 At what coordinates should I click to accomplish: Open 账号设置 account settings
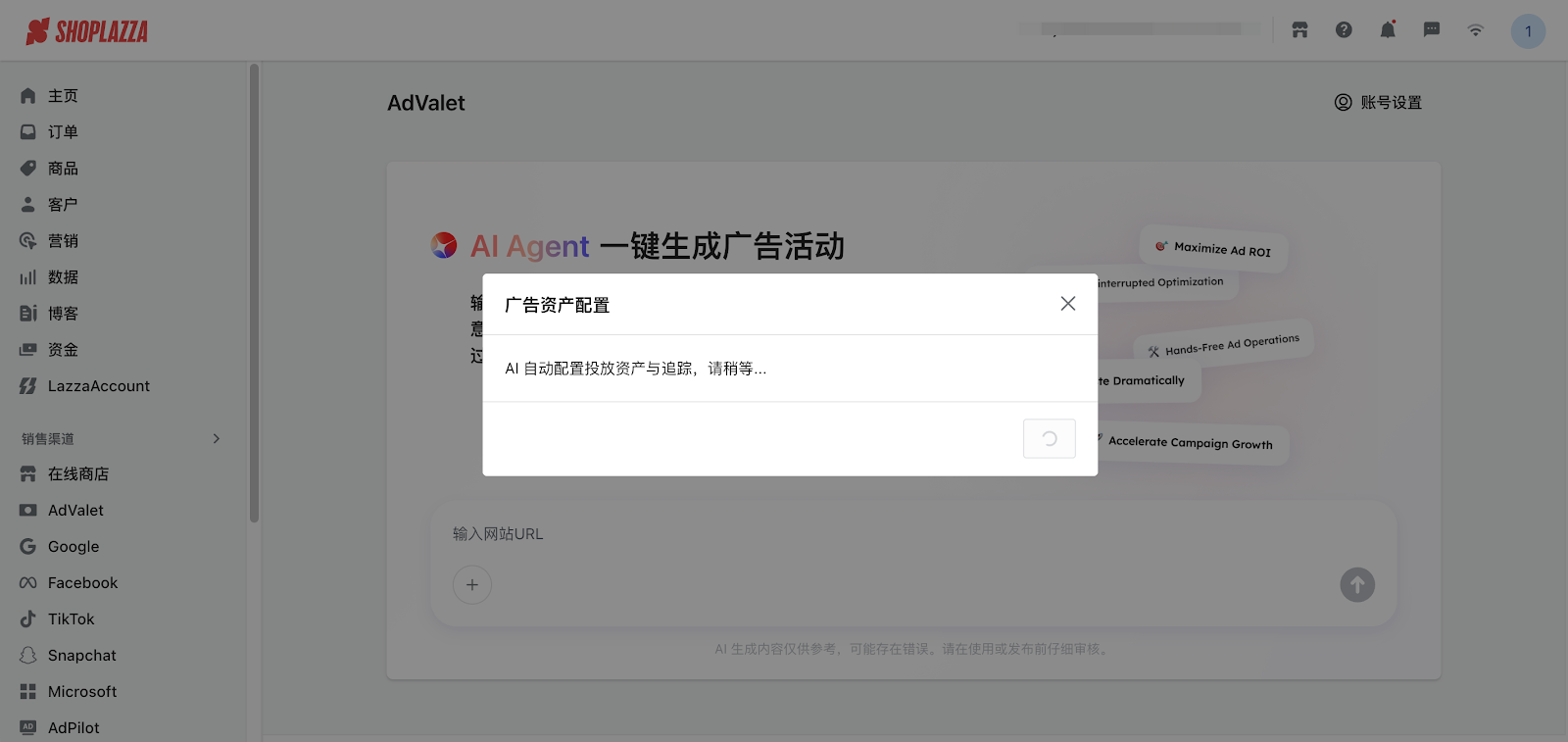1378,103
